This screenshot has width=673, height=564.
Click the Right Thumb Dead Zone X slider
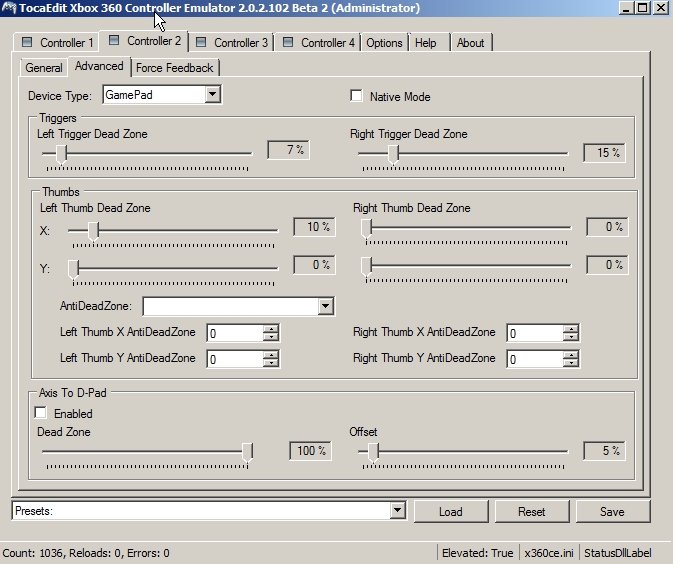[466, 232]
